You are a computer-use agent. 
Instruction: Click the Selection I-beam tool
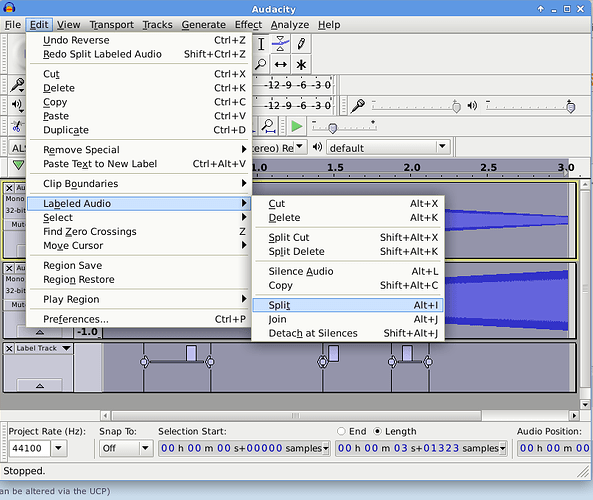click(x=261, y=43)
